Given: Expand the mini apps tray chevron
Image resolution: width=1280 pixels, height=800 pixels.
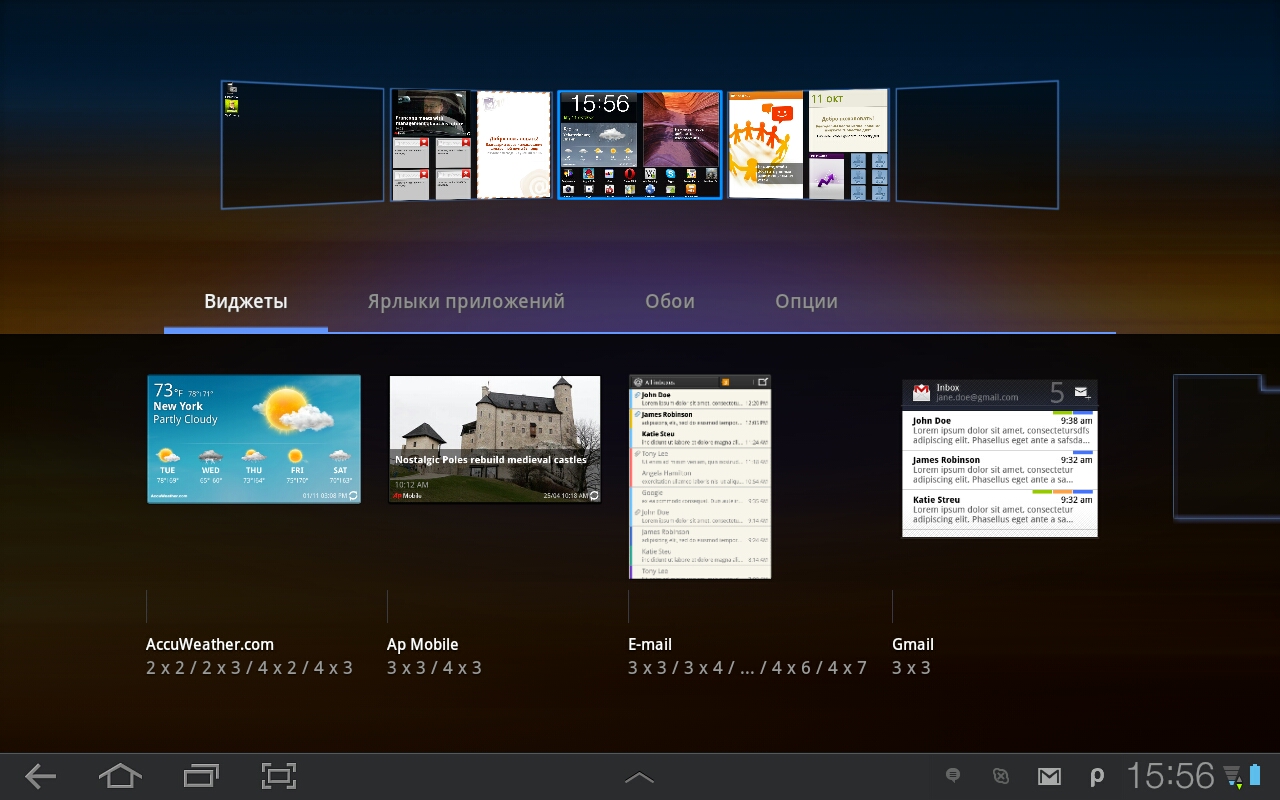Looking at the screenshot, I should (639, 777).
